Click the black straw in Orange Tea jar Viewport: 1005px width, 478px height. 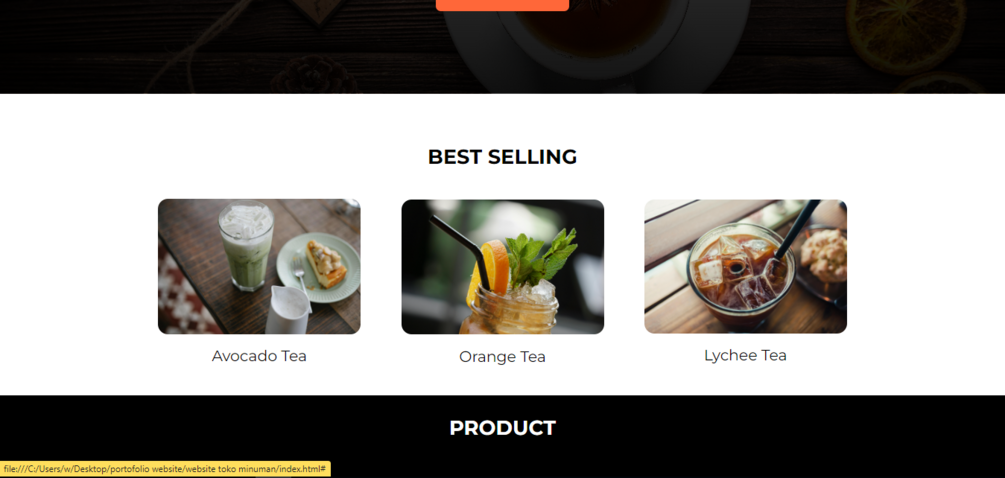point(460,252)
